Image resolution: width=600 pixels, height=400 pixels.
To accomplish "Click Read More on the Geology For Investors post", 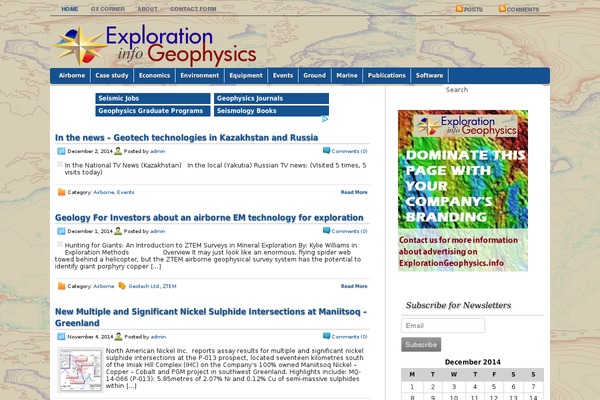I will tap(354, 286).
